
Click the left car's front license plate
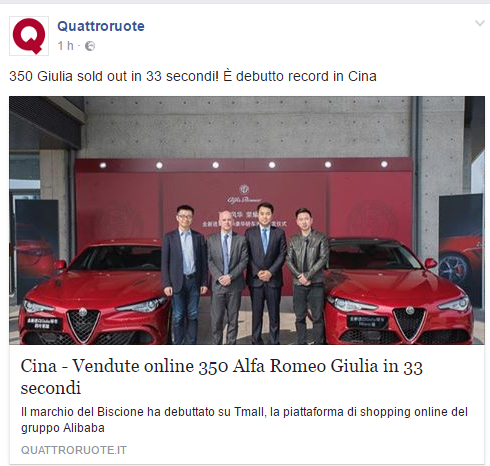pyautogui.click(x=43, y=323)
